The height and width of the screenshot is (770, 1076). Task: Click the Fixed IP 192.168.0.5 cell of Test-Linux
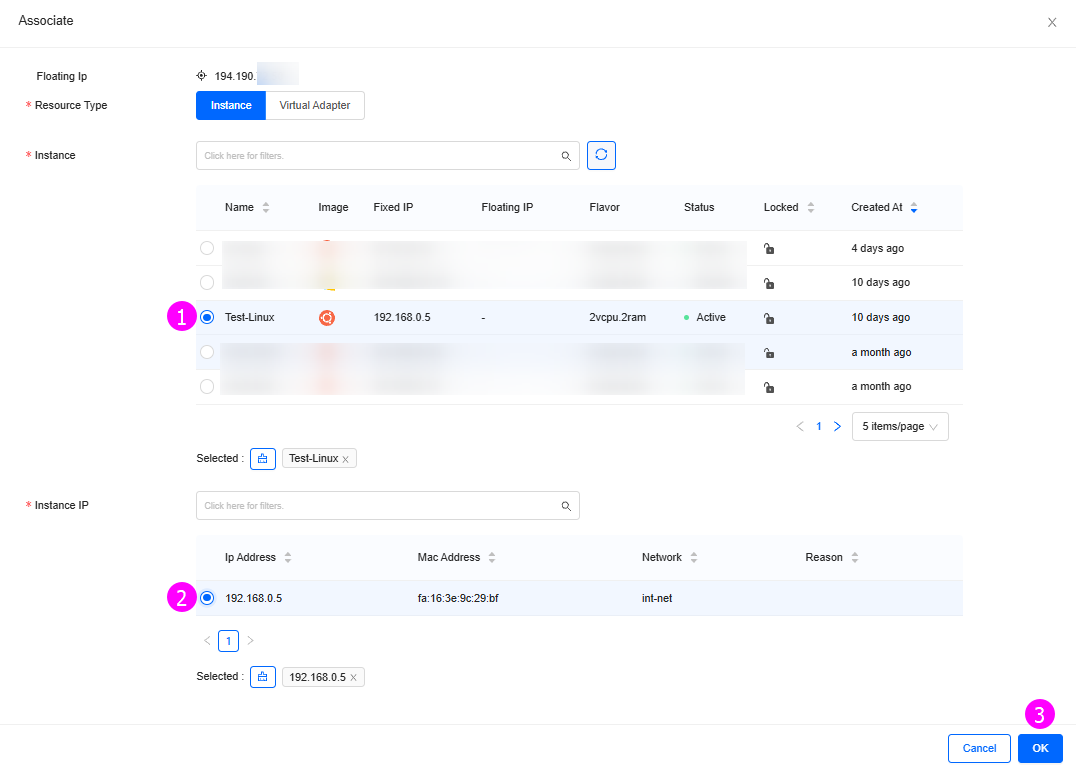[x=402, y=317]
